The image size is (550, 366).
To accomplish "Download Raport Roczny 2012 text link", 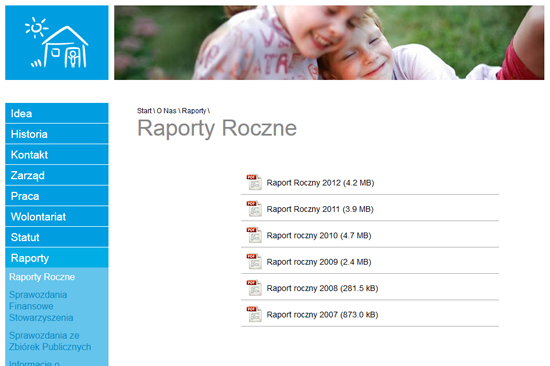I will pos(320,183).
